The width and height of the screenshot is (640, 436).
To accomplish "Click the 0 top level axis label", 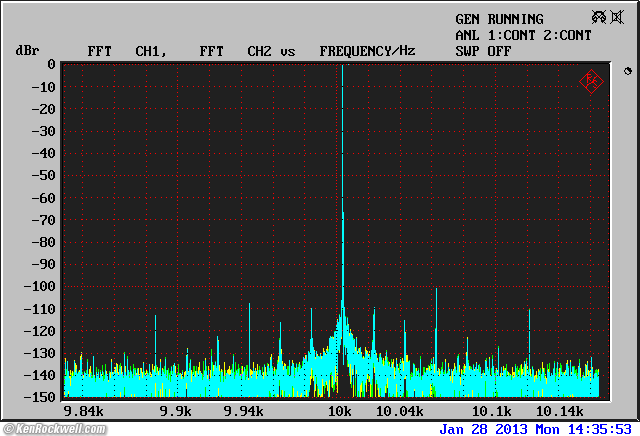I will pos(50,64).
